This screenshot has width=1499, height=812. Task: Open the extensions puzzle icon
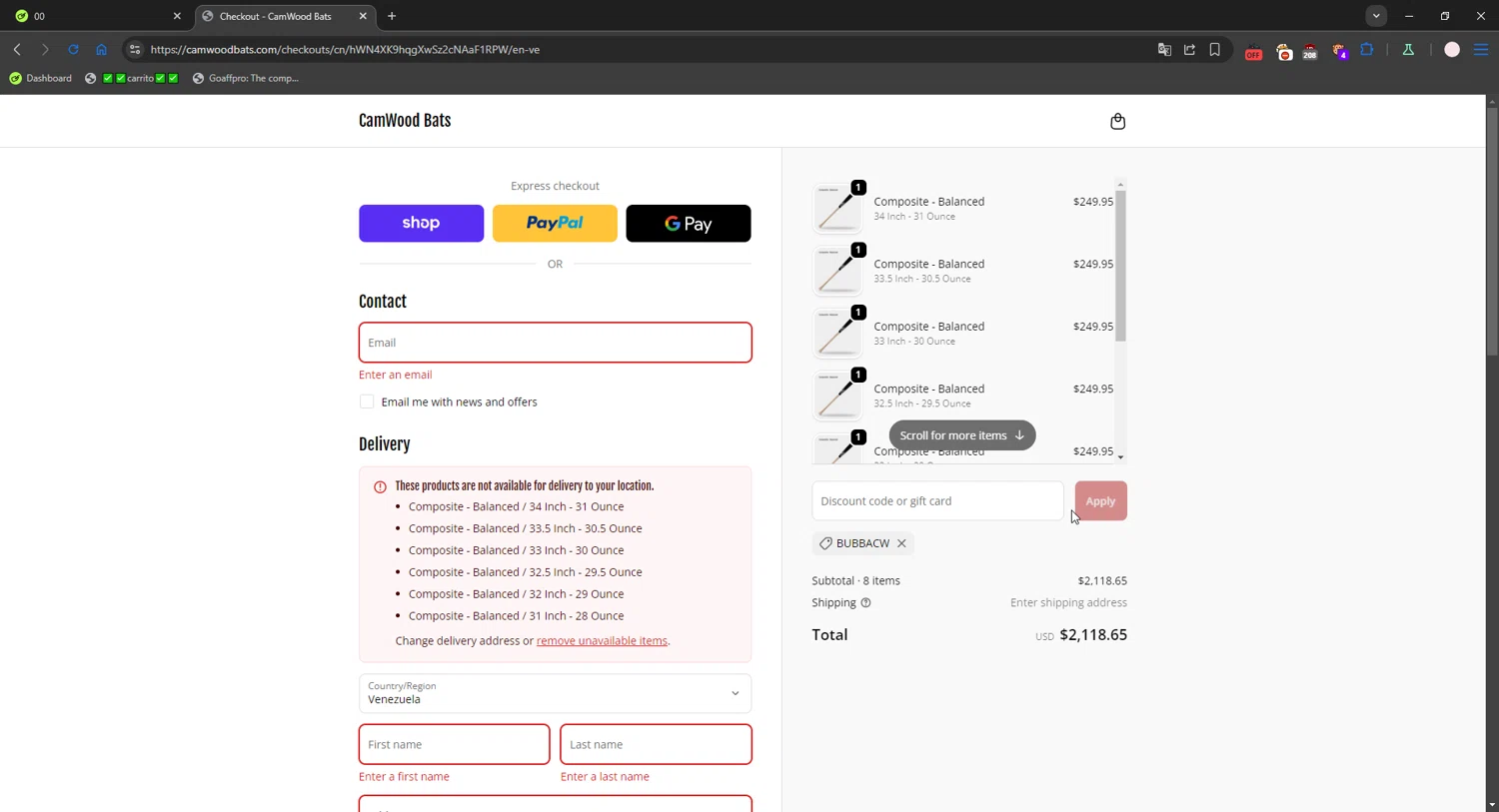pyautogui.click(x=1367, y=49)
